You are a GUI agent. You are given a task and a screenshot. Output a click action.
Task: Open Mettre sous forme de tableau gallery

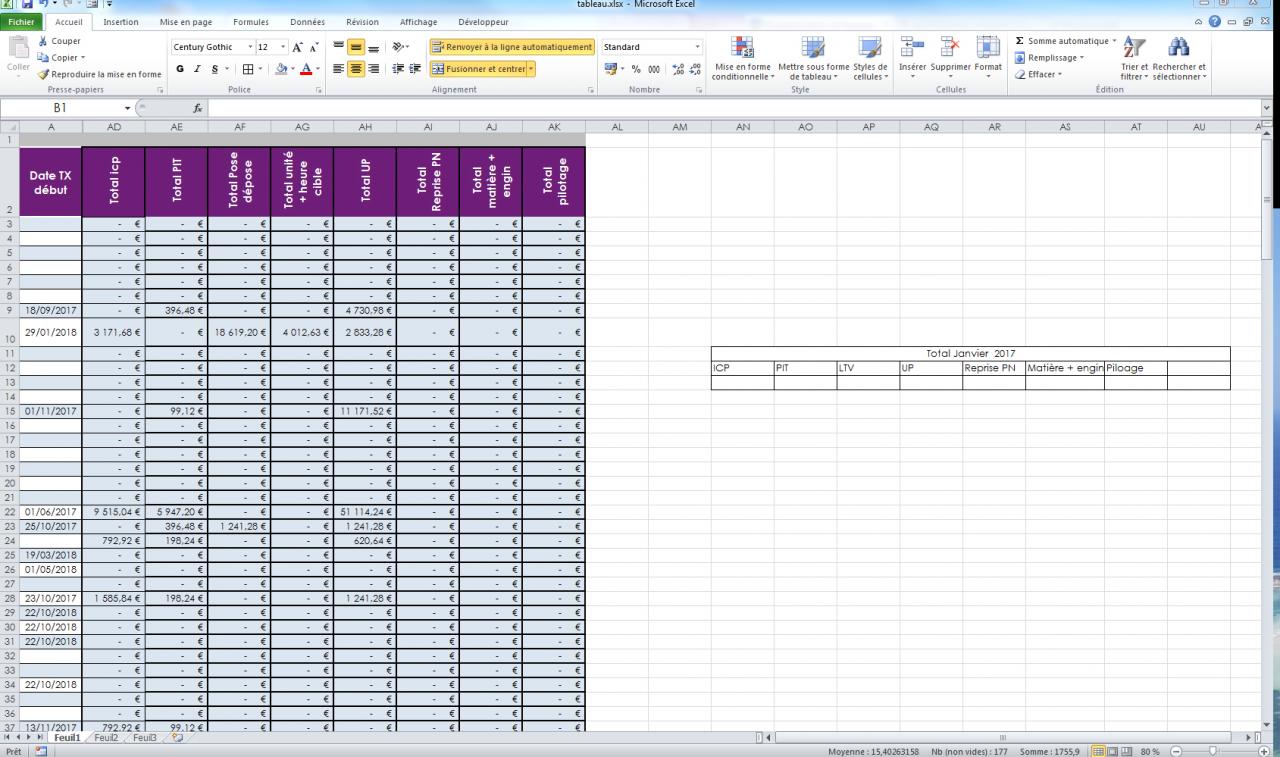[x=812, y=58]
